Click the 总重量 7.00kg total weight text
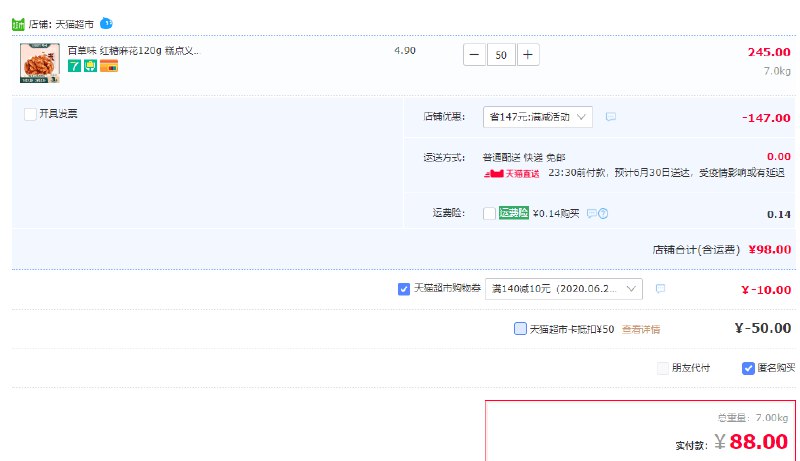Screen dimensions: 800x461 tap(753, 418)
